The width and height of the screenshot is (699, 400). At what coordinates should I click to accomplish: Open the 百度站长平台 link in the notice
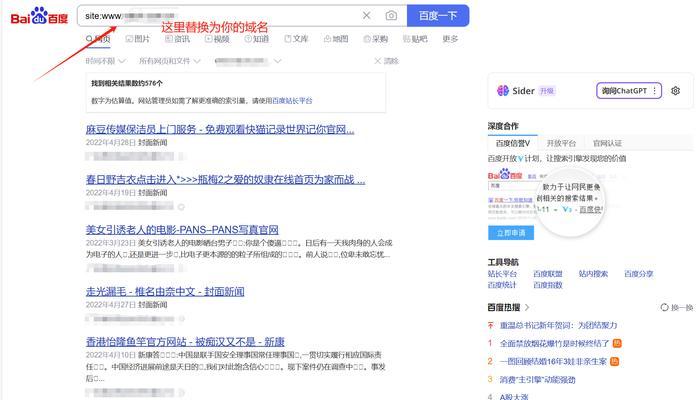[292, 101]
